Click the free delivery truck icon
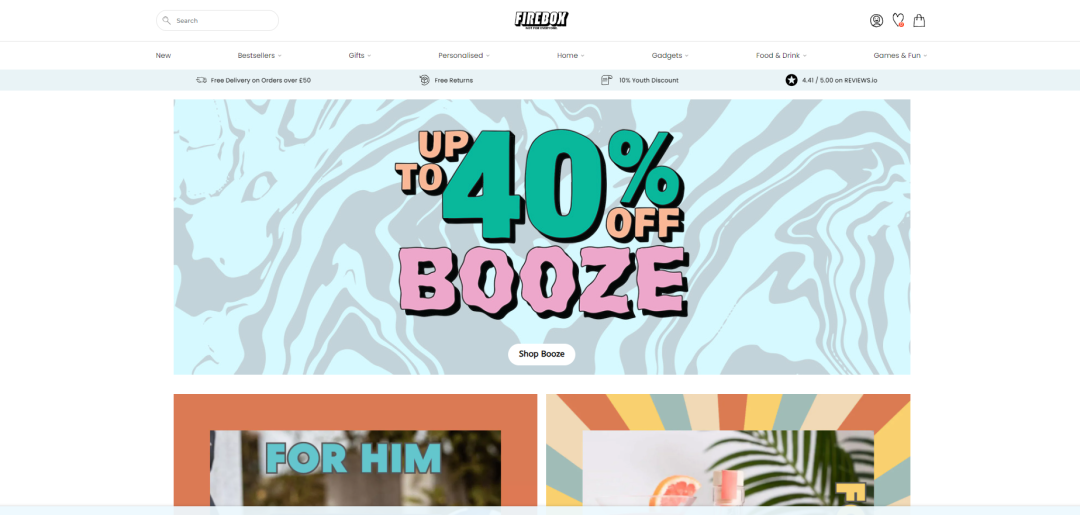This screenshot has height=515, width=1080. pos(201,80)
